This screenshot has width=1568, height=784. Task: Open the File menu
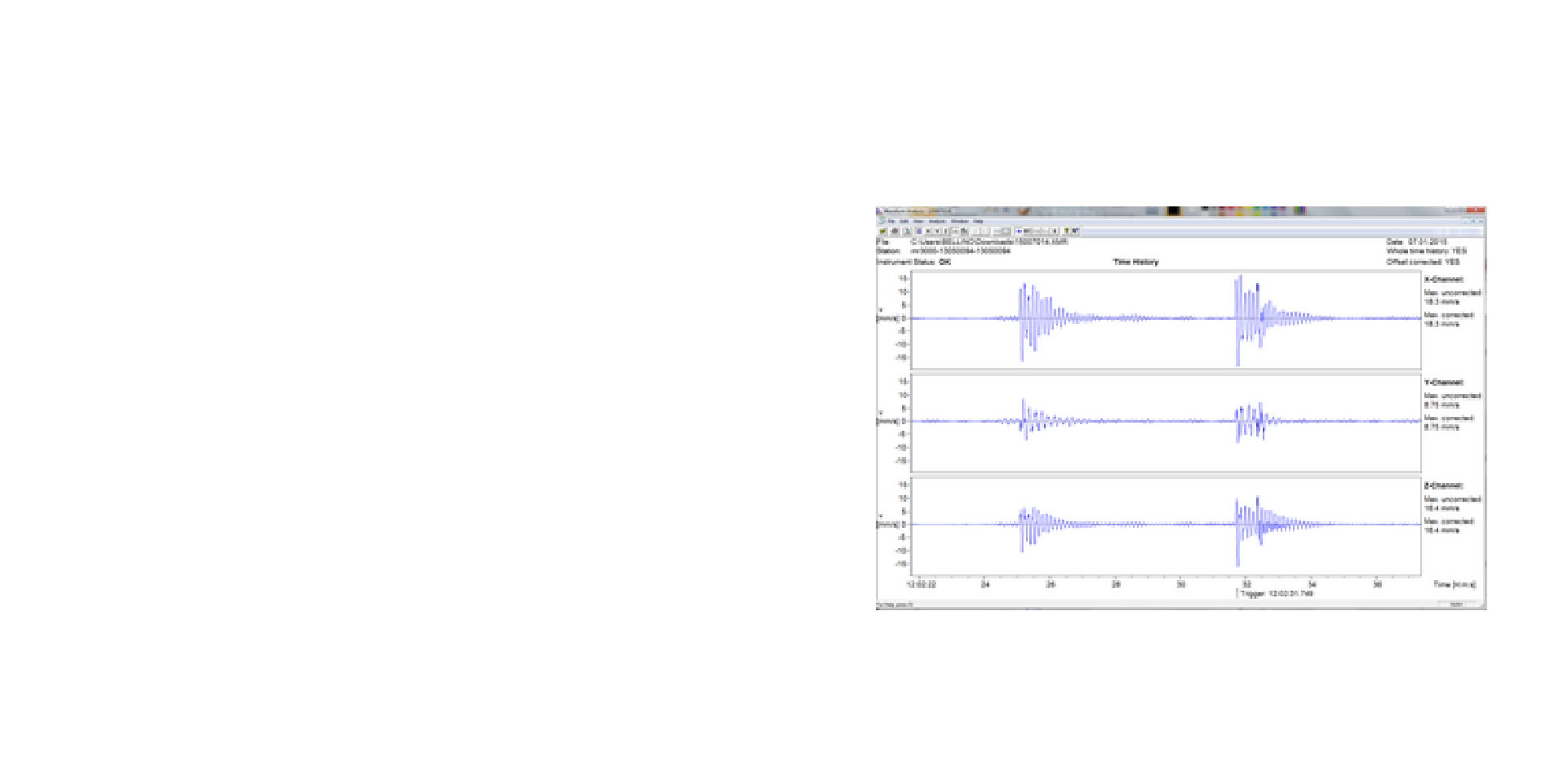891,221
